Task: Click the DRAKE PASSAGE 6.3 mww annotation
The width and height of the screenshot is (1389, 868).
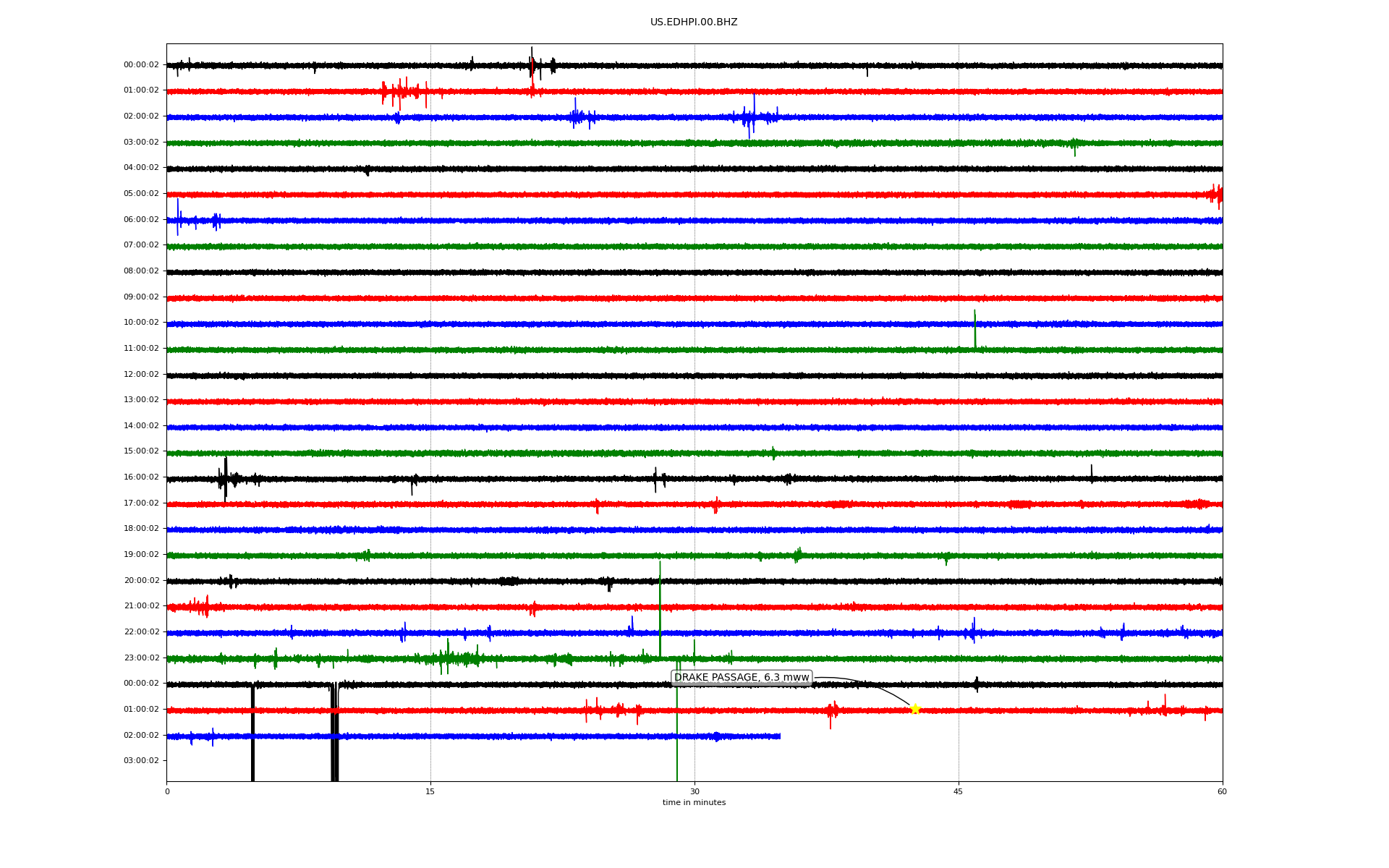Action: (742, 678)
